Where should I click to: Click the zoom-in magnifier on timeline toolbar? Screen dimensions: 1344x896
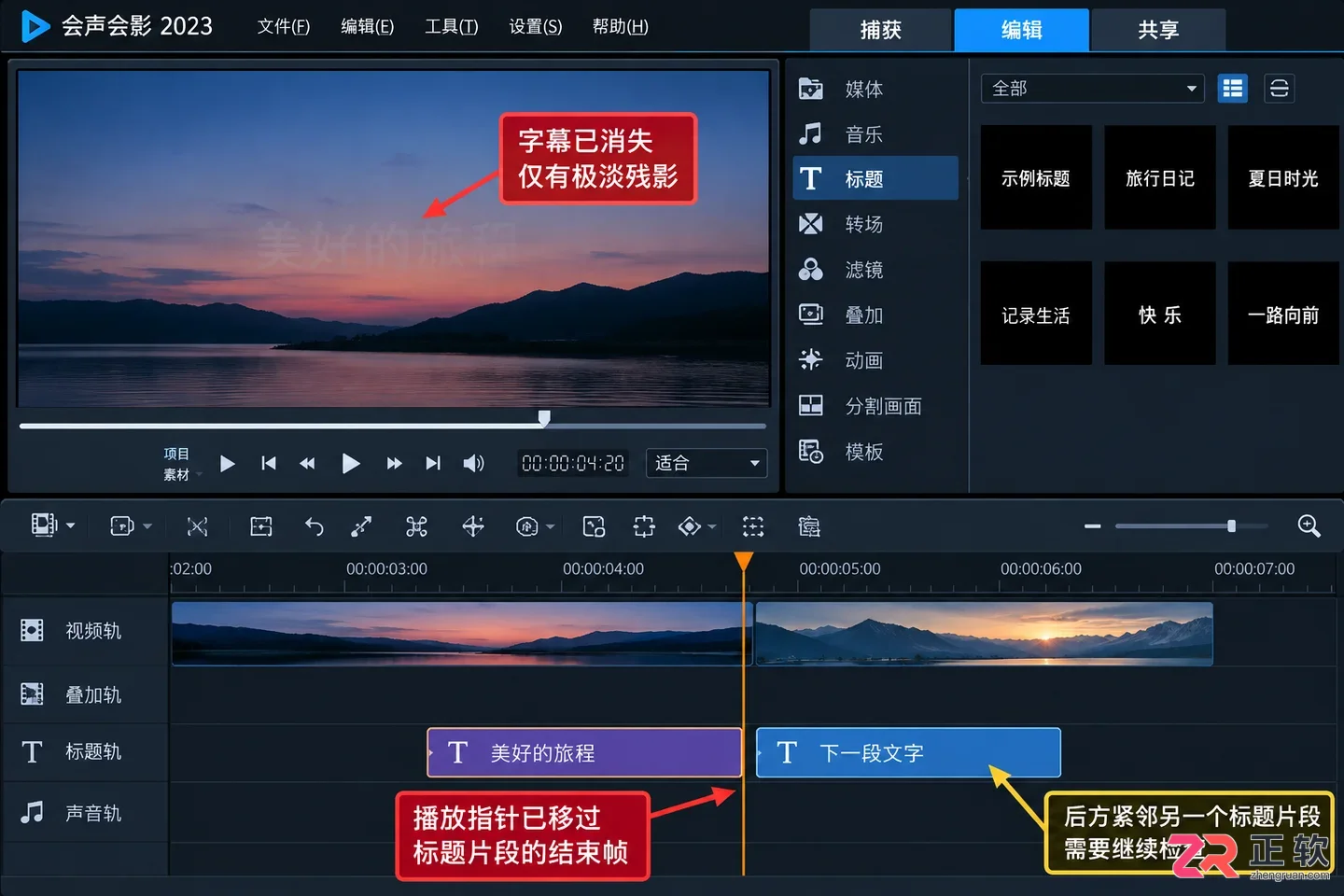[x=1309, y=526]
